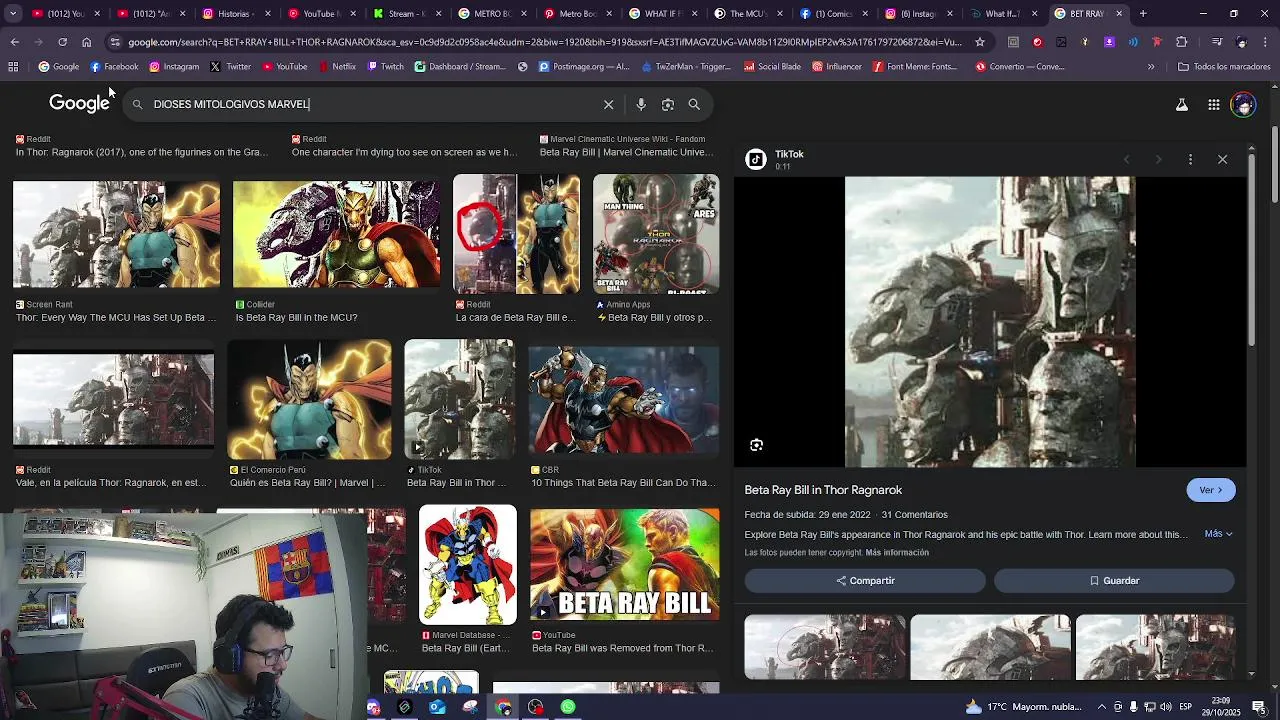This screenshot has width=1280, height=720.
Task: Click the large TikTok preview image
Action: [990, 322]
